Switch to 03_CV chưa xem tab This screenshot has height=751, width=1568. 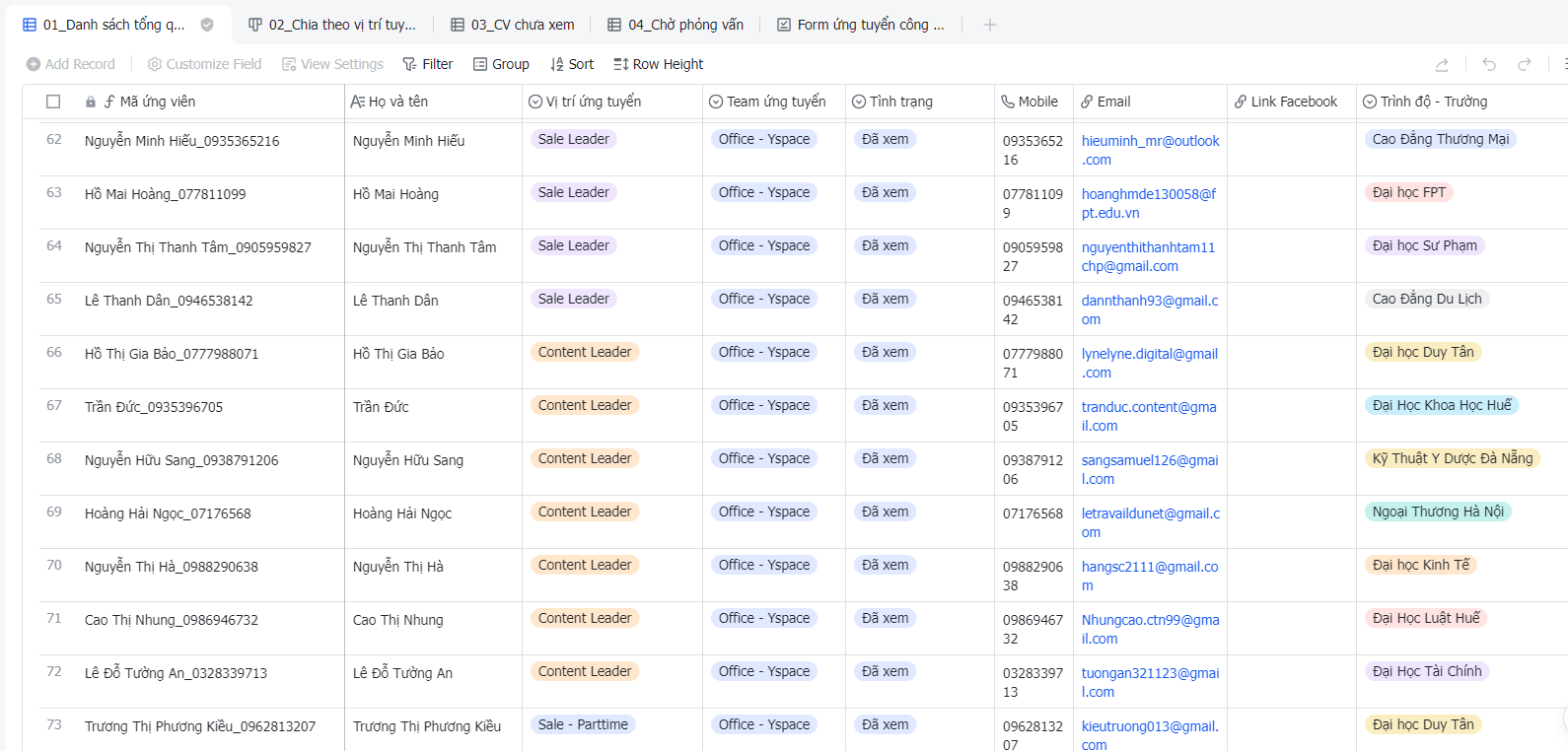click(513, 25)
